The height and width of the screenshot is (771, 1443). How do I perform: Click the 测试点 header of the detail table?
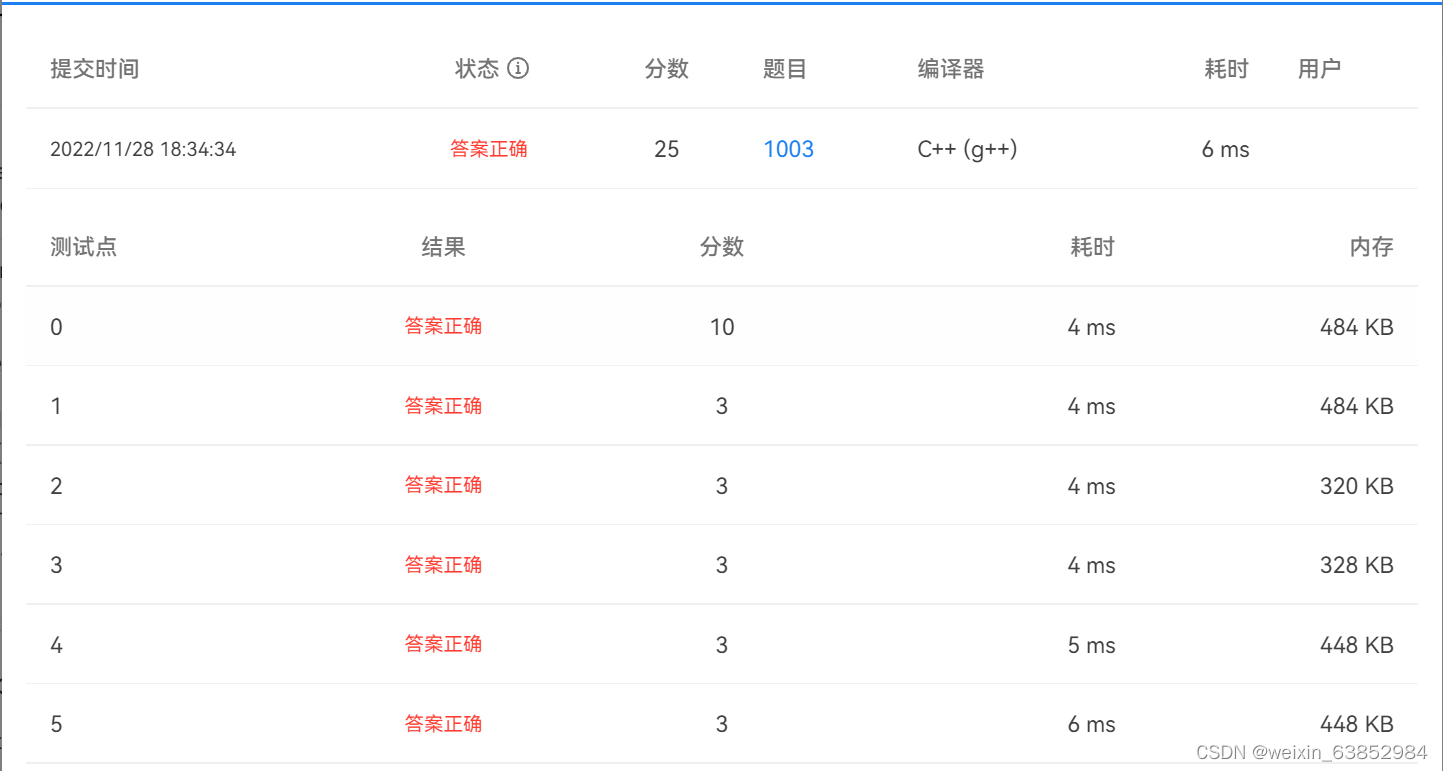(x=83, y=246)
